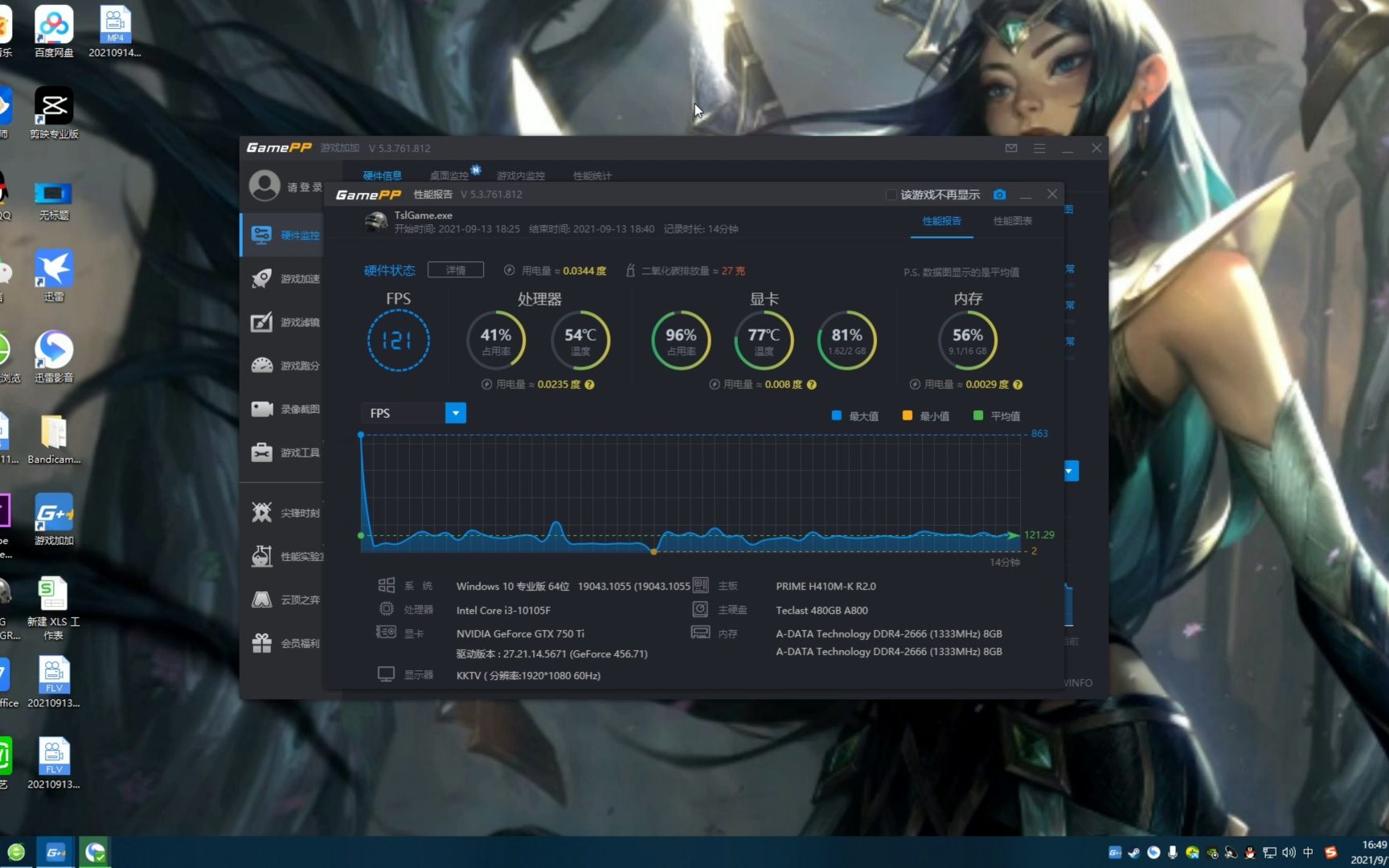The width and height of the screenshot is (1389, 868).
Task: Select 性能统计 tab in main window
Action: (x=592, y=175)
